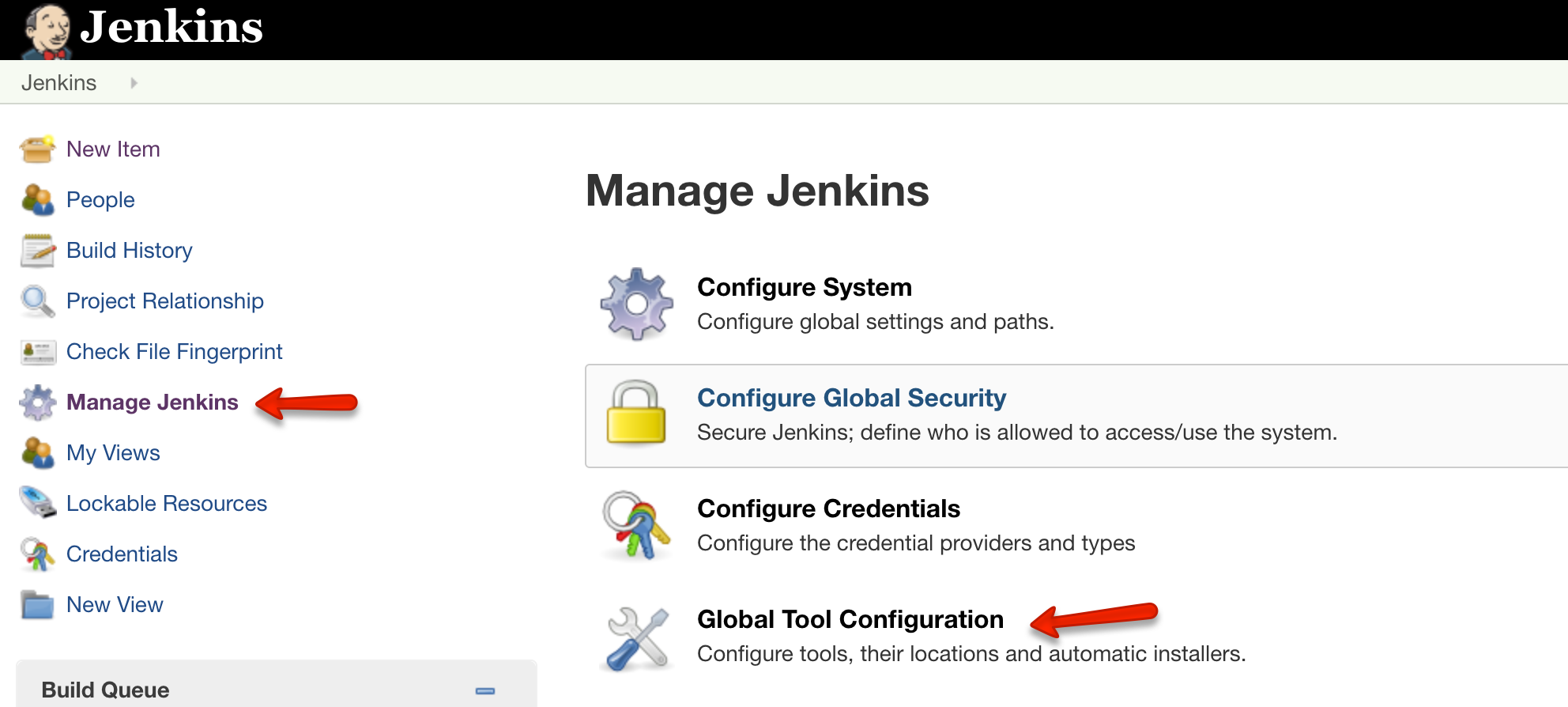This screenshot has height=707, width=1568.
Task: Open the Jenkins header title link
Action: 171,27
